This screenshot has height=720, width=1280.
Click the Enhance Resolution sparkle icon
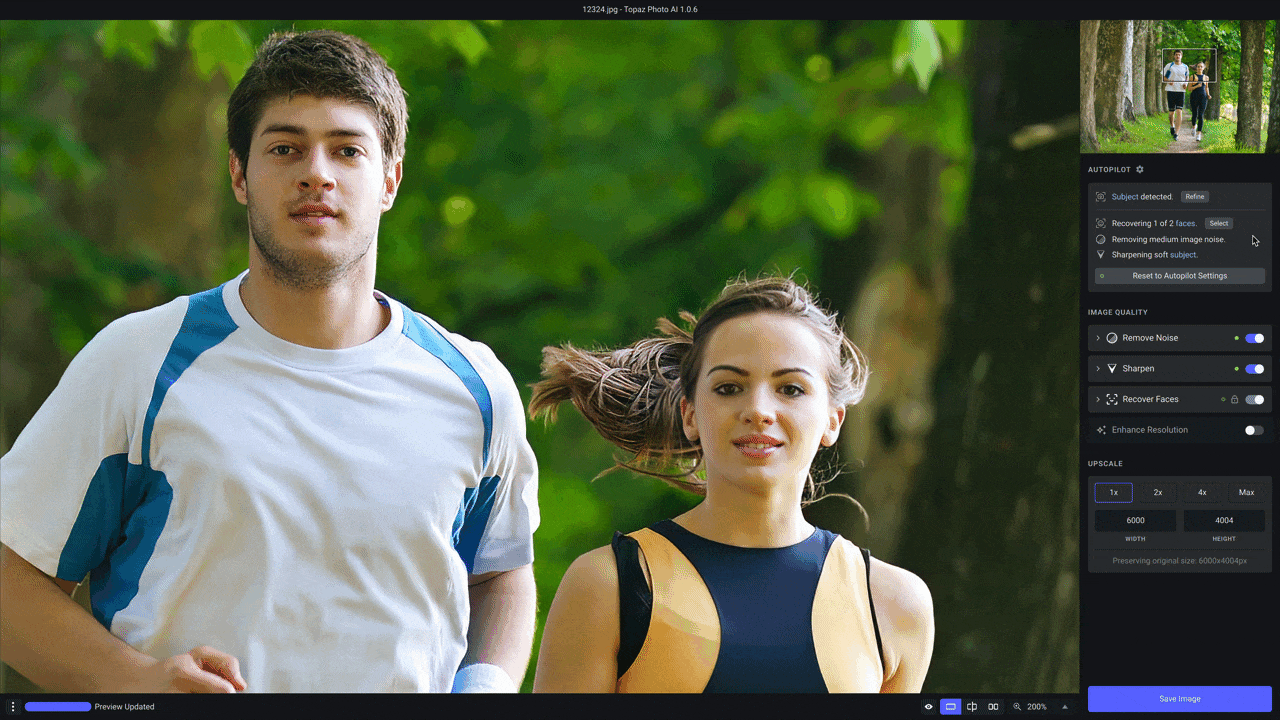pos(1101,430)
